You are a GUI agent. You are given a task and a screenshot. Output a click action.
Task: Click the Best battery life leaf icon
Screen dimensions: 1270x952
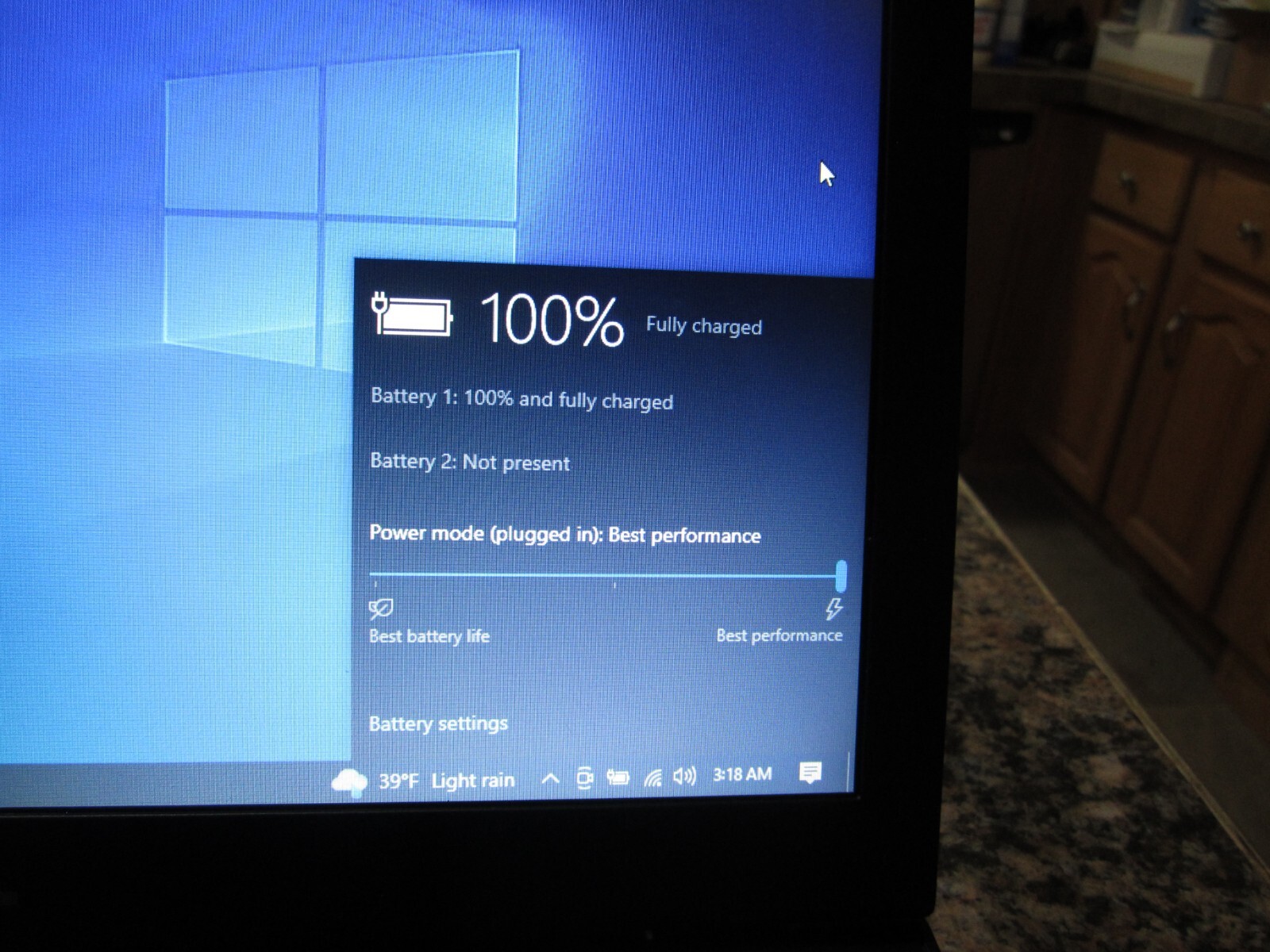[381, 608]
